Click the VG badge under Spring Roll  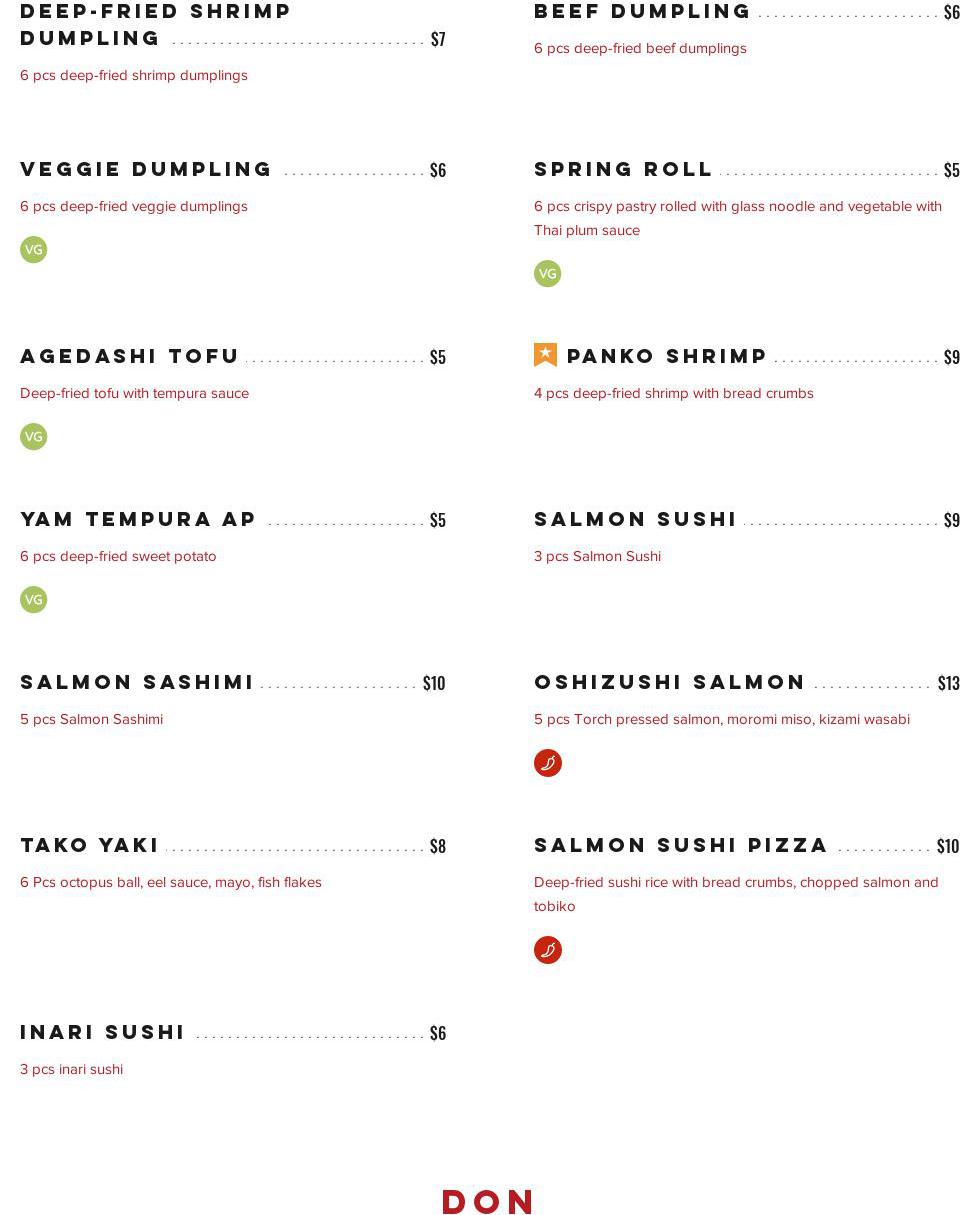pyautogui.click(x=548, y=274)
